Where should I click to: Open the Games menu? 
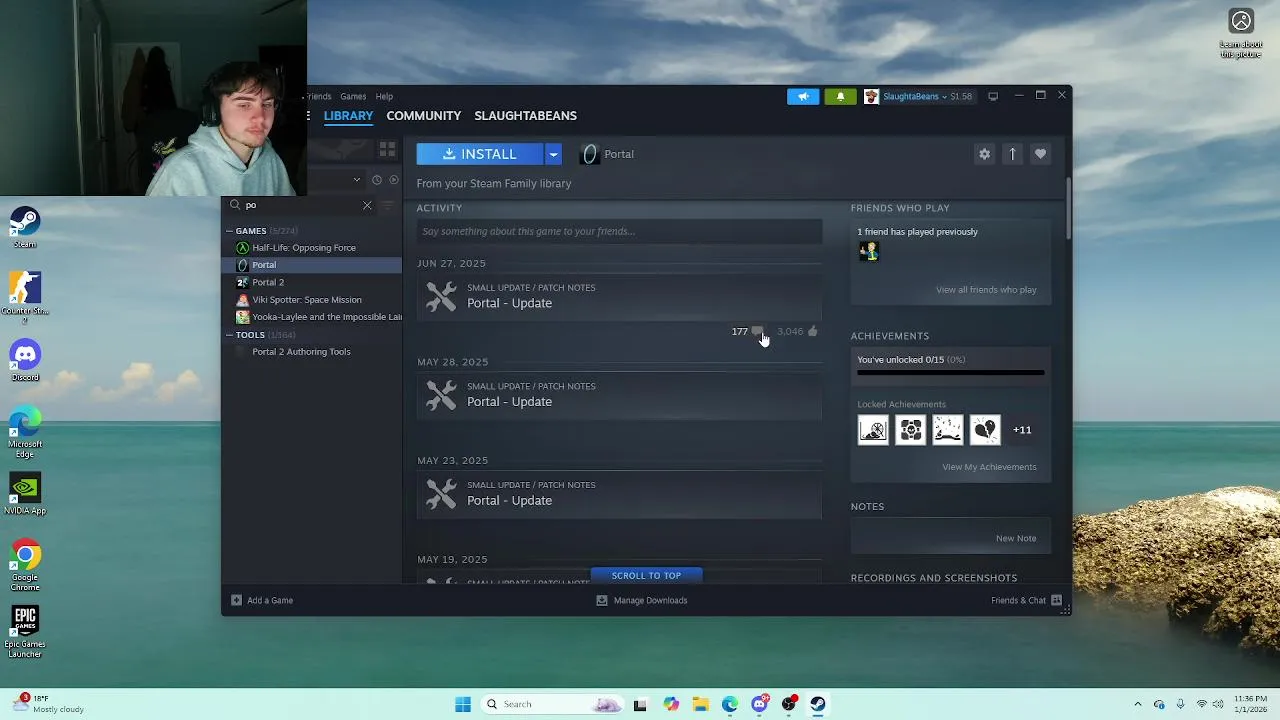click(x=353, y=97)
